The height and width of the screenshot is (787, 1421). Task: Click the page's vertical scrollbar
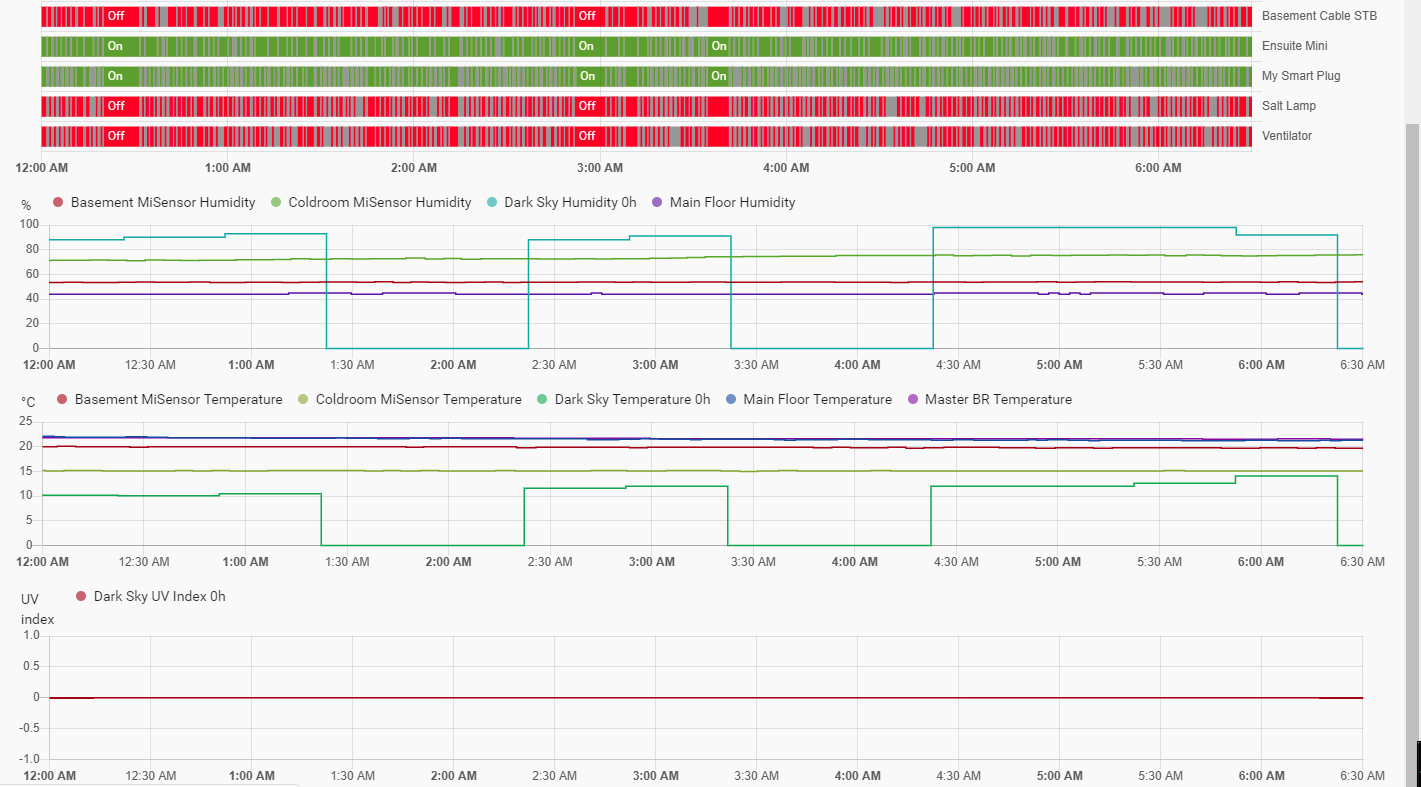[x=1412, y=400]
